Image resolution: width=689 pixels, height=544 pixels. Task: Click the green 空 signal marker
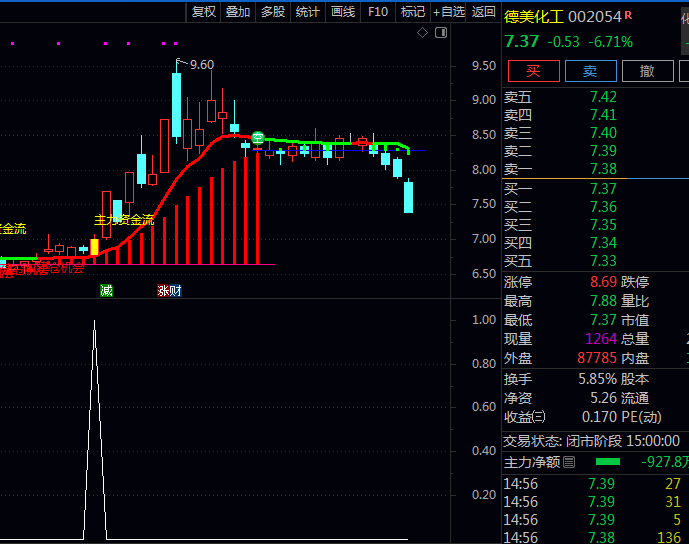[257, 137]
